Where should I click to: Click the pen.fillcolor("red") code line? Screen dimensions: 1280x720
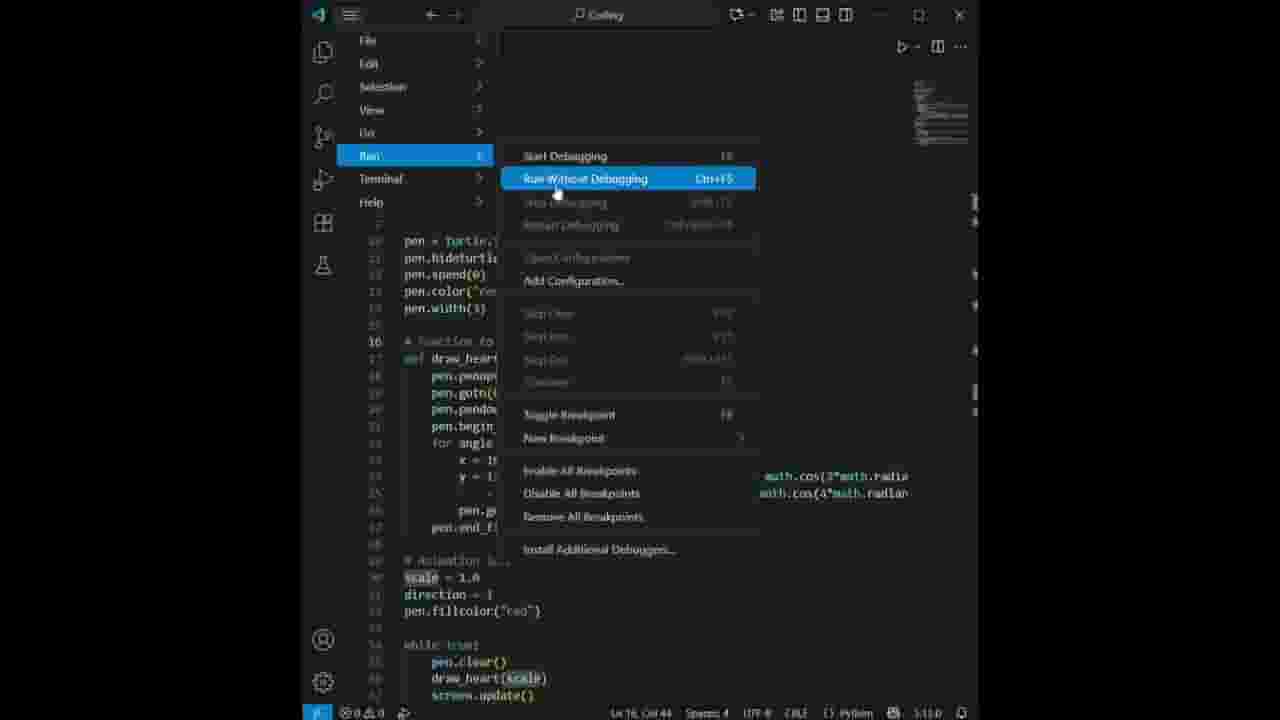(472, 611)
